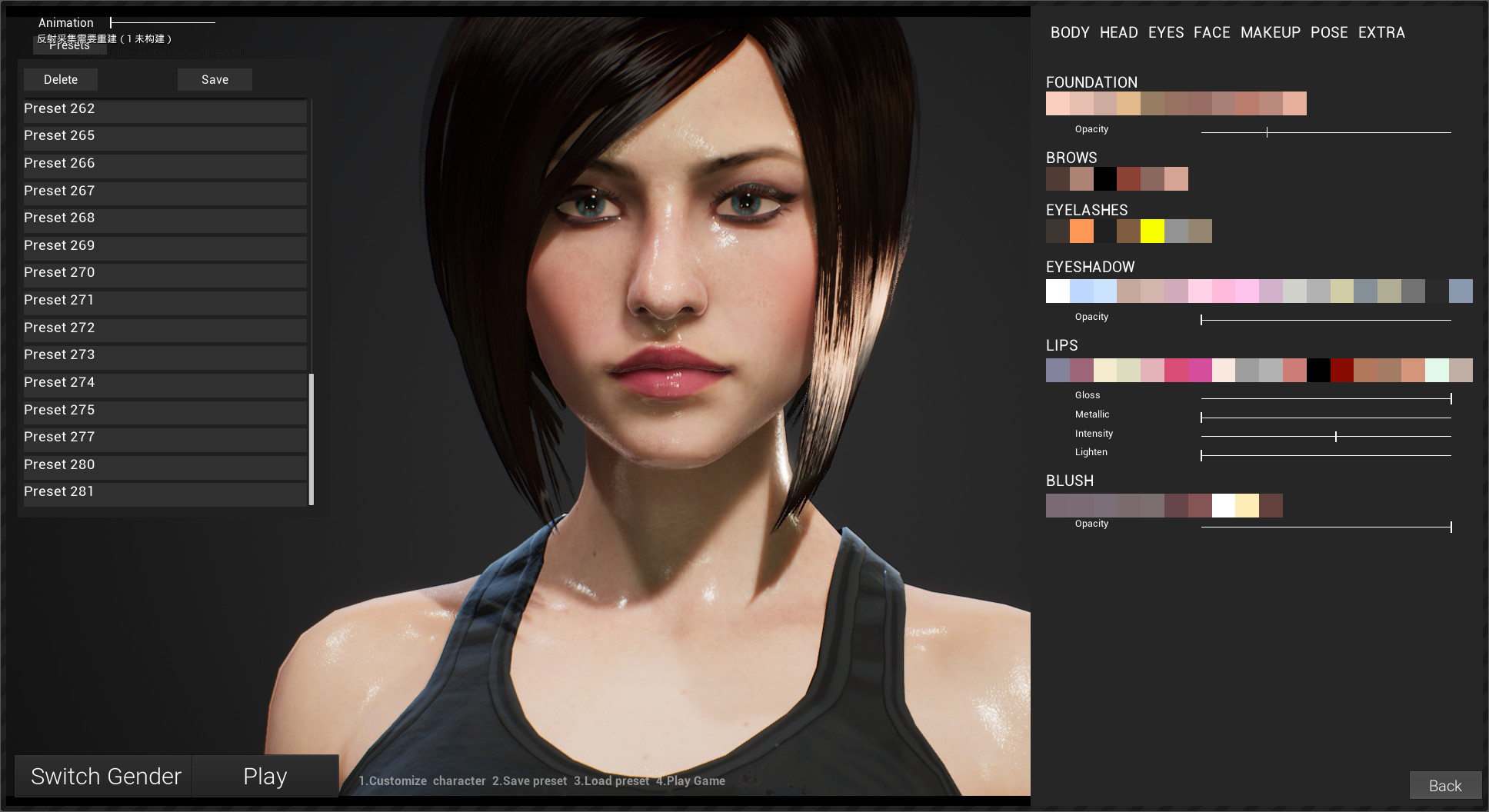Image resolution: width=1489 pixels, height=812 pixels.
Task: Select the dark red lip color
Action: pos(1342,371)
